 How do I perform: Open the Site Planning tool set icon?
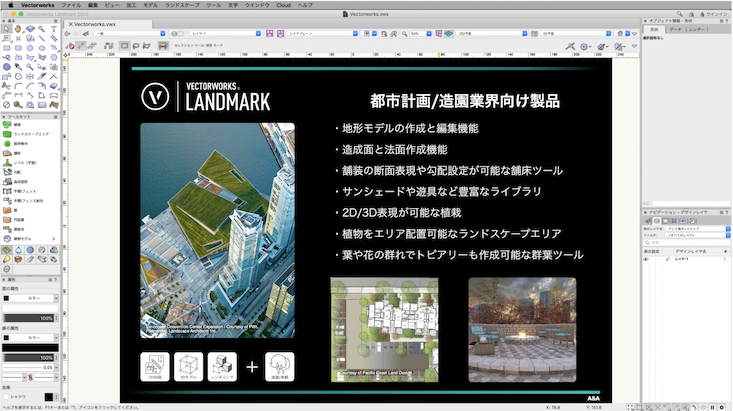click(x=7, y=250)
